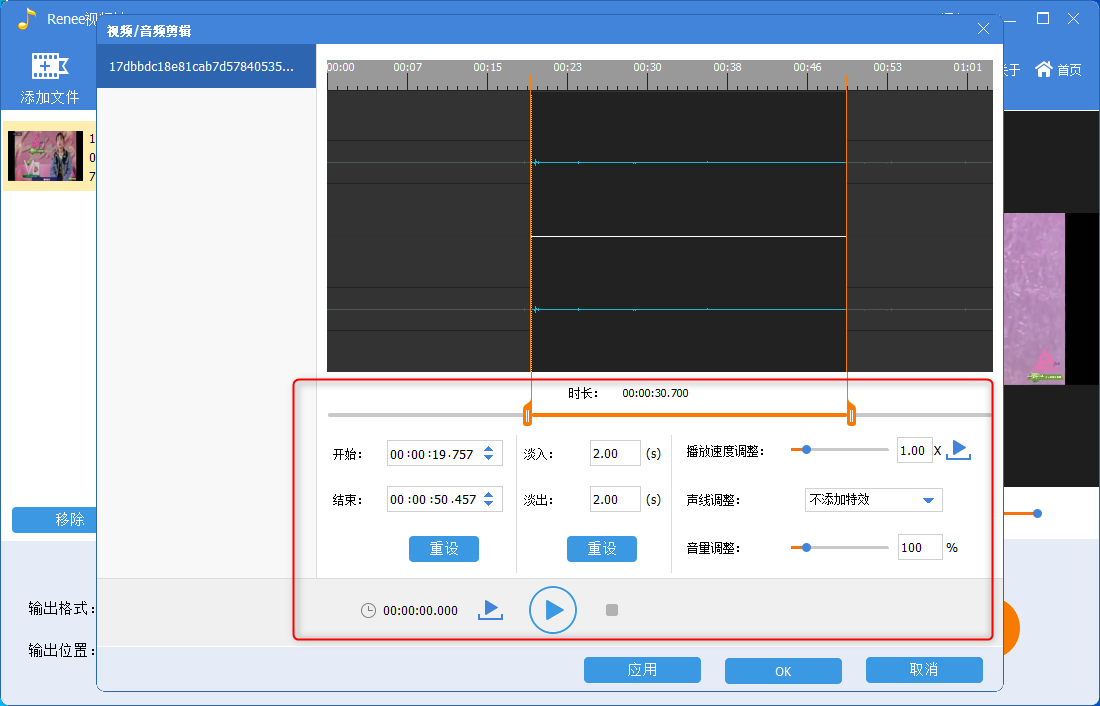Click the left orange trim handle
The height and width of the screenshot is (706, 1100).
[x=528, y=415]
